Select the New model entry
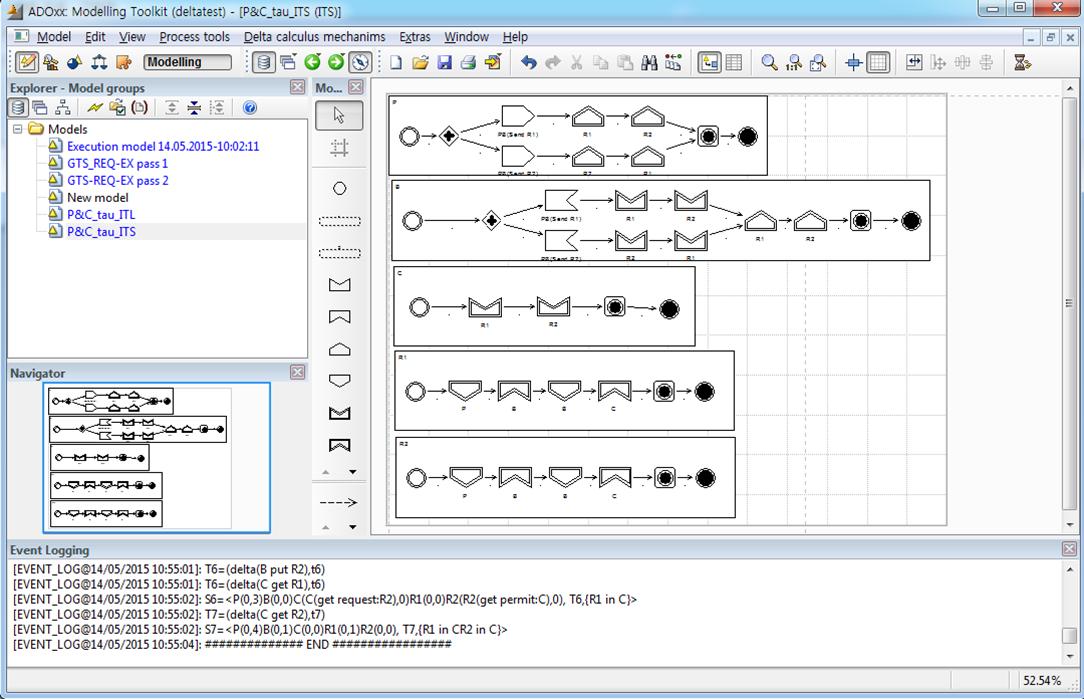This screenshot has height=699, width=1084. tap(97, 197)
